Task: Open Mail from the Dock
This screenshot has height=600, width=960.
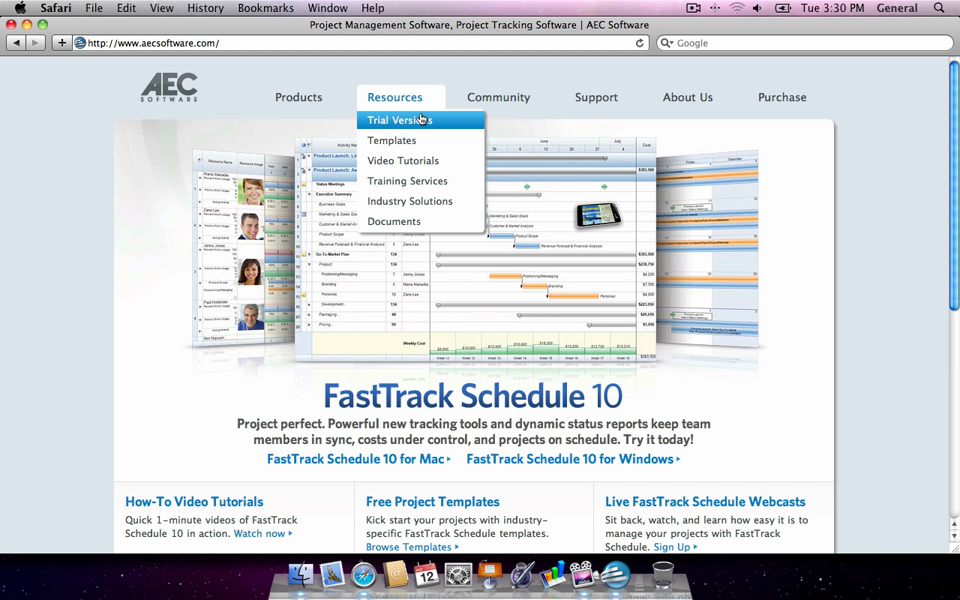Action: click(332, 575)
